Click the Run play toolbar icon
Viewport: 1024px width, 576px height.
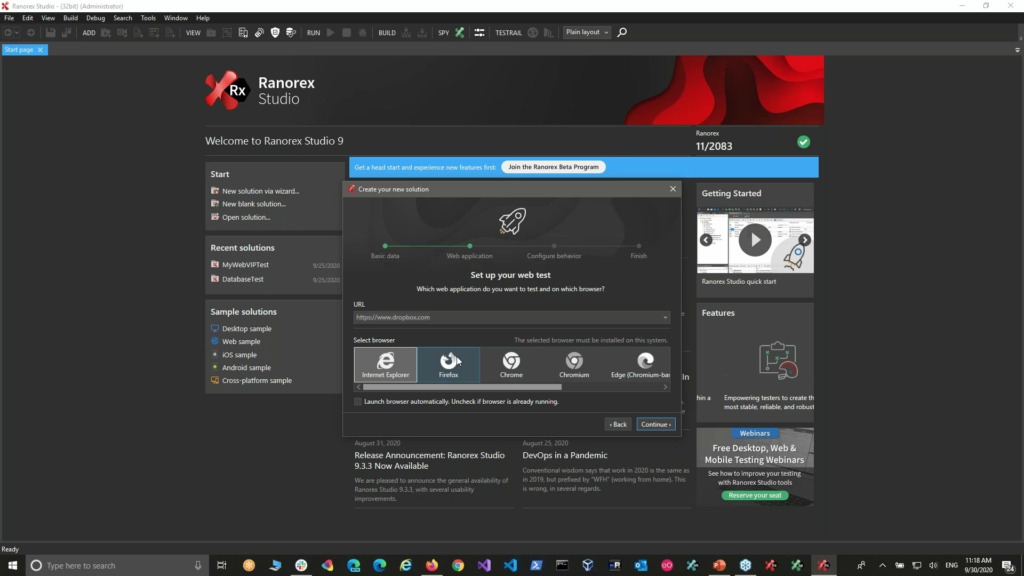(330, 33)
